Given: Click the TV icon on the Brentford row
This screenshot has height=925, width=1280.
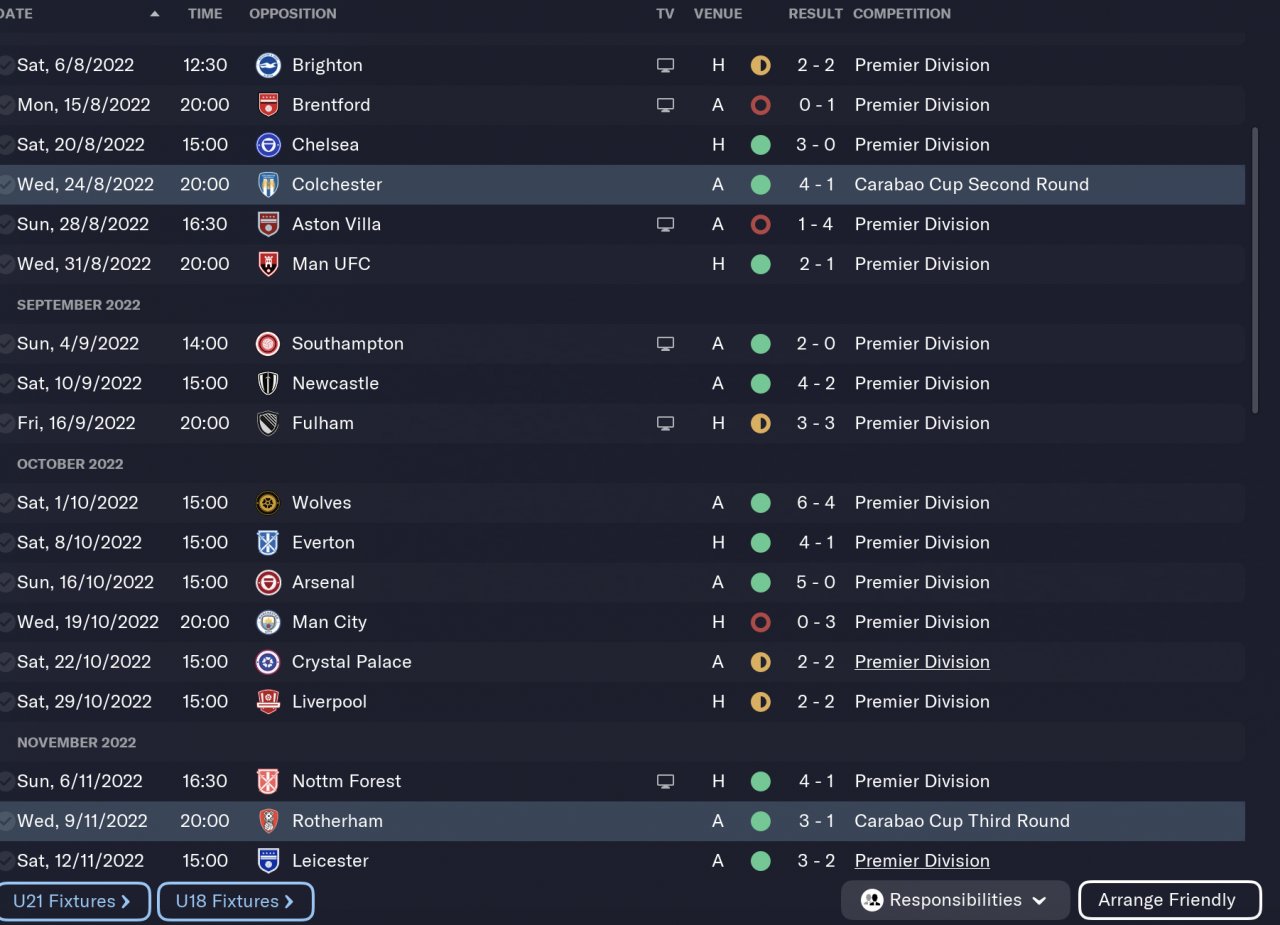Looking at the screenshot, I should (x=665, y=105).
